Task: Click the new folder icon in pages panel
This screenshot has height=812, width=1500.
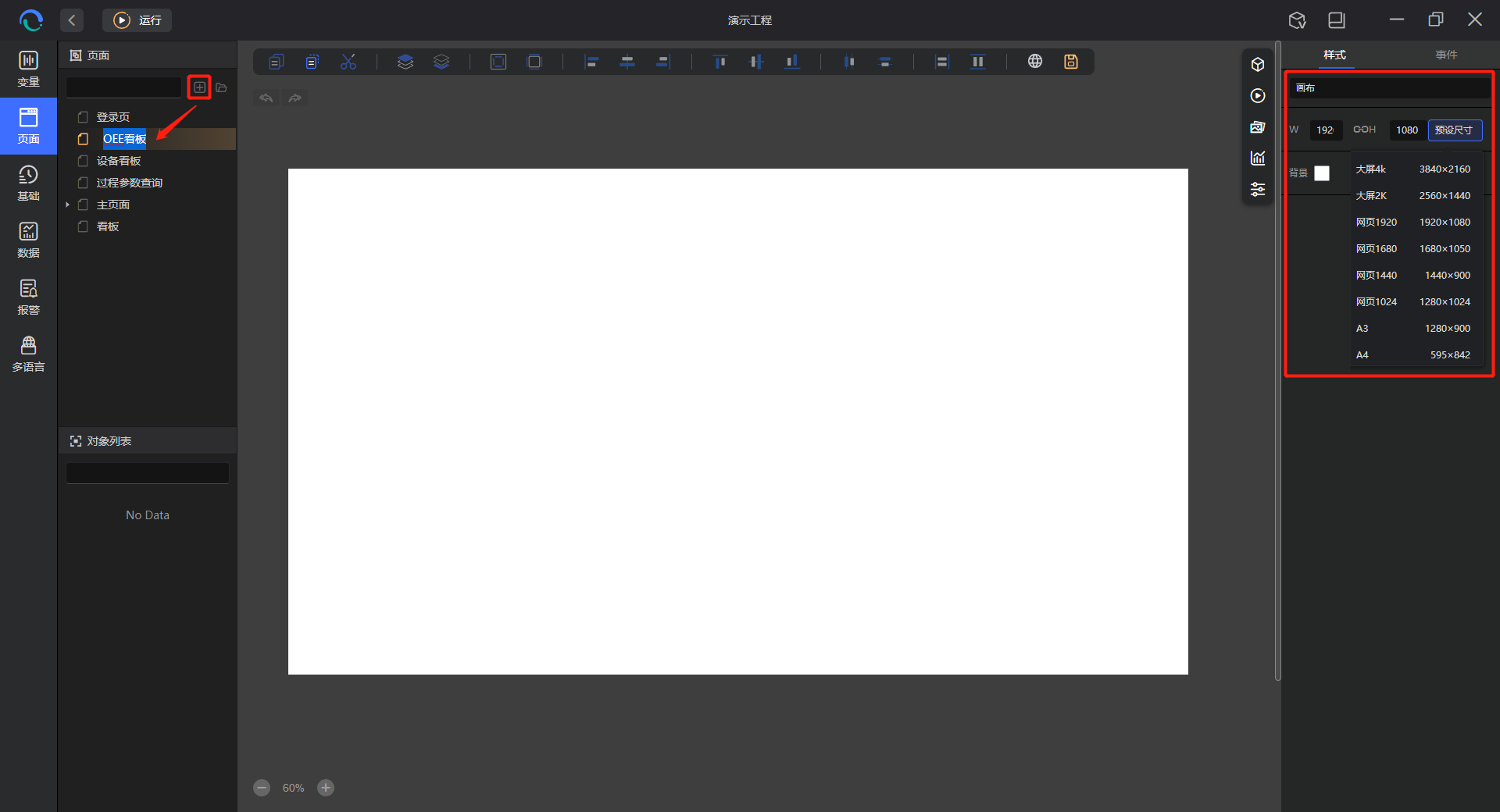Action: pos(222,87)
